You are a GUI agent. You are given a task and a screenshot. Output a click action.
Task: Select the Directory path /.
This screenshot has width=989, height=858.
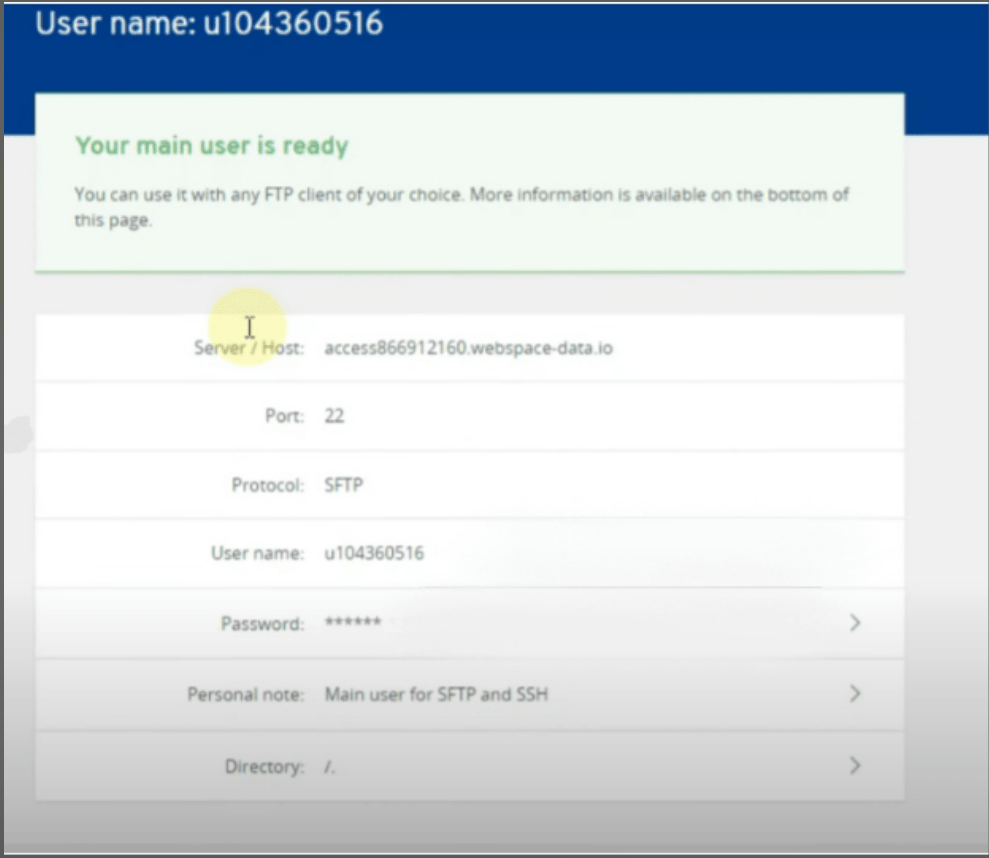332,766
